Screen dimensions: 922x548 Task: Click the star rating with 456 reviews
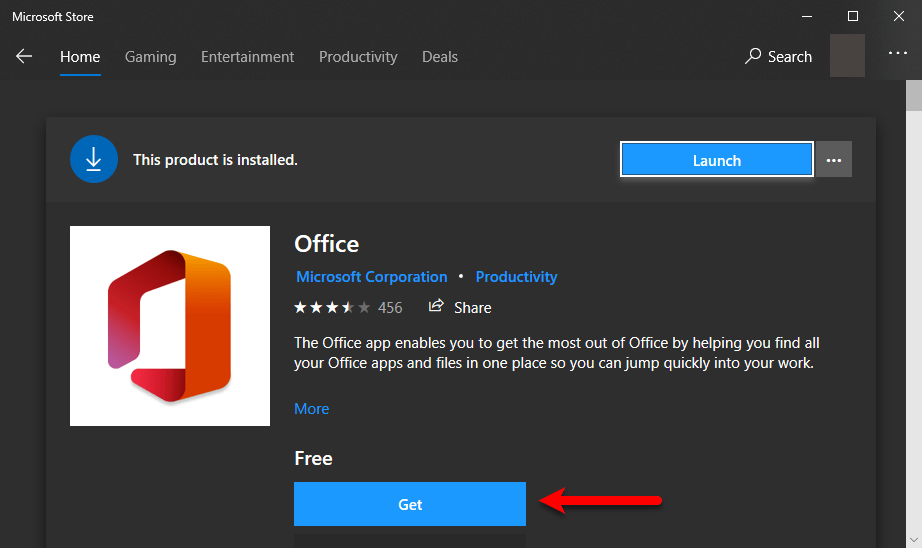(x=348, y=308)
